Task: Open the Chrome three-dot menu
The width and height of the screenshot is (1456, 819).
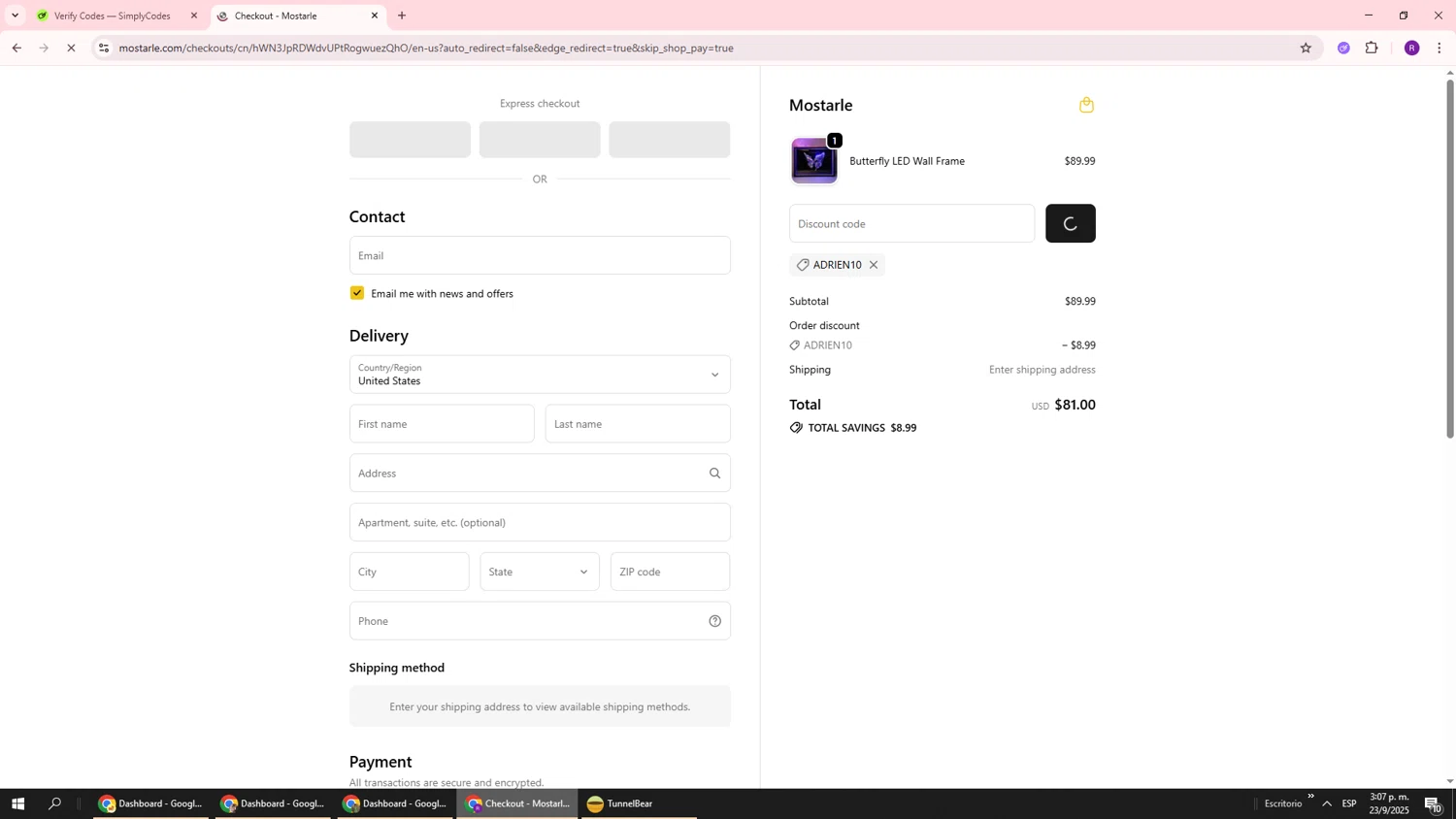Action: point(1439,48)
